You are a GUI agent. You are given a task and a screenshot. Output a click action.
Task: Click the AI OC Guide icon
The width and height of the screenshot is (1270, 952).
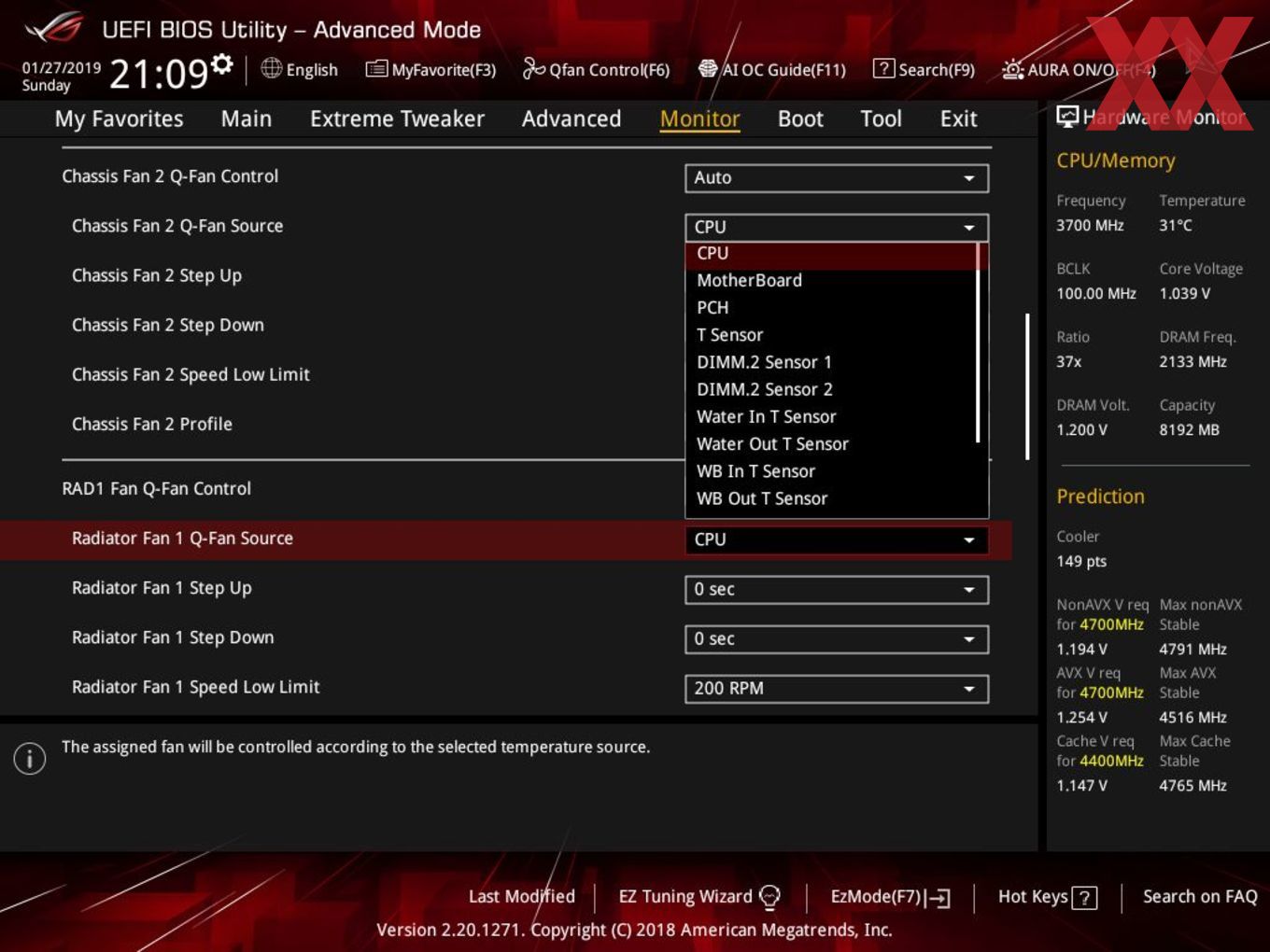(x=708, y=69)
